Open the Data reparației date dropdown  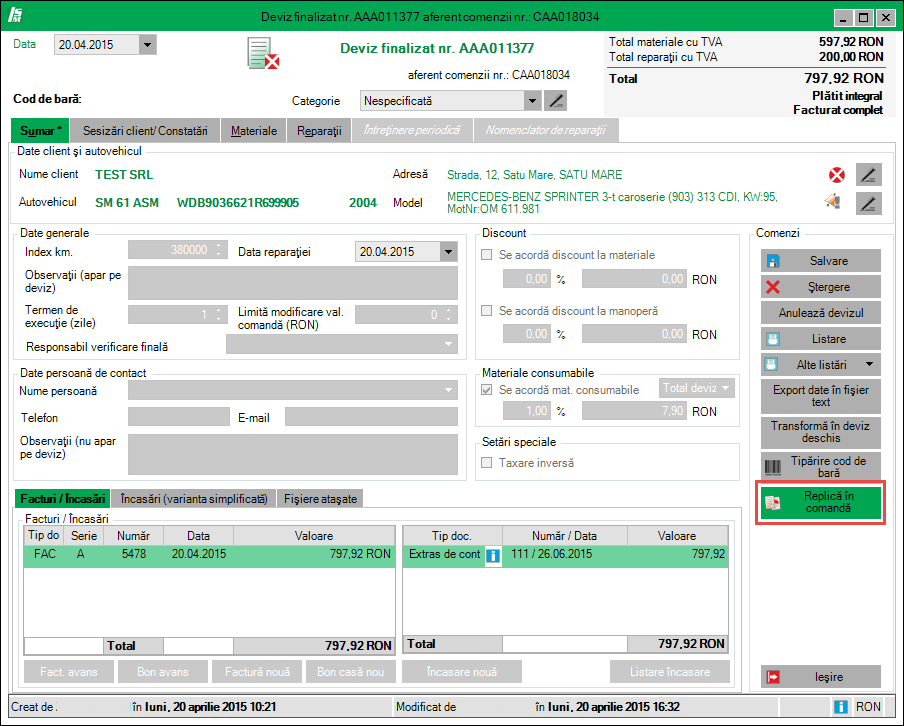click(x=449, y=251)
